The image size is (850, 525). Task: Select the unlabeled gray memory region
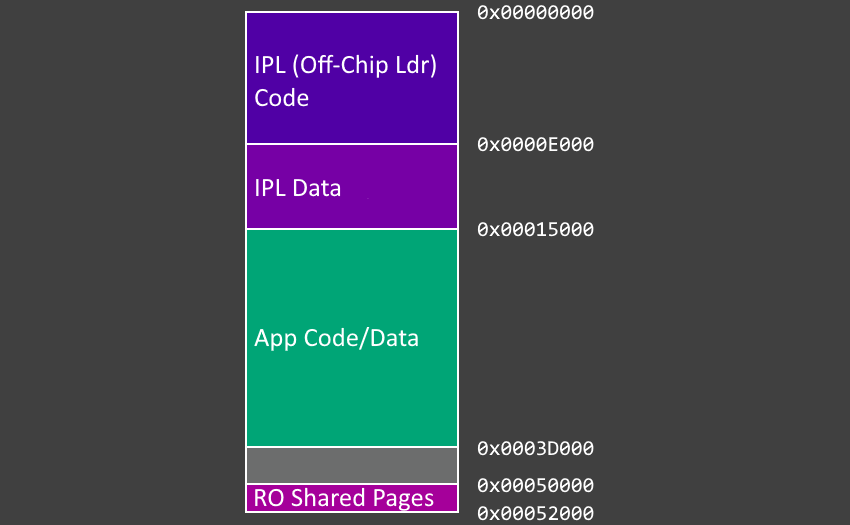pos(351,465)
